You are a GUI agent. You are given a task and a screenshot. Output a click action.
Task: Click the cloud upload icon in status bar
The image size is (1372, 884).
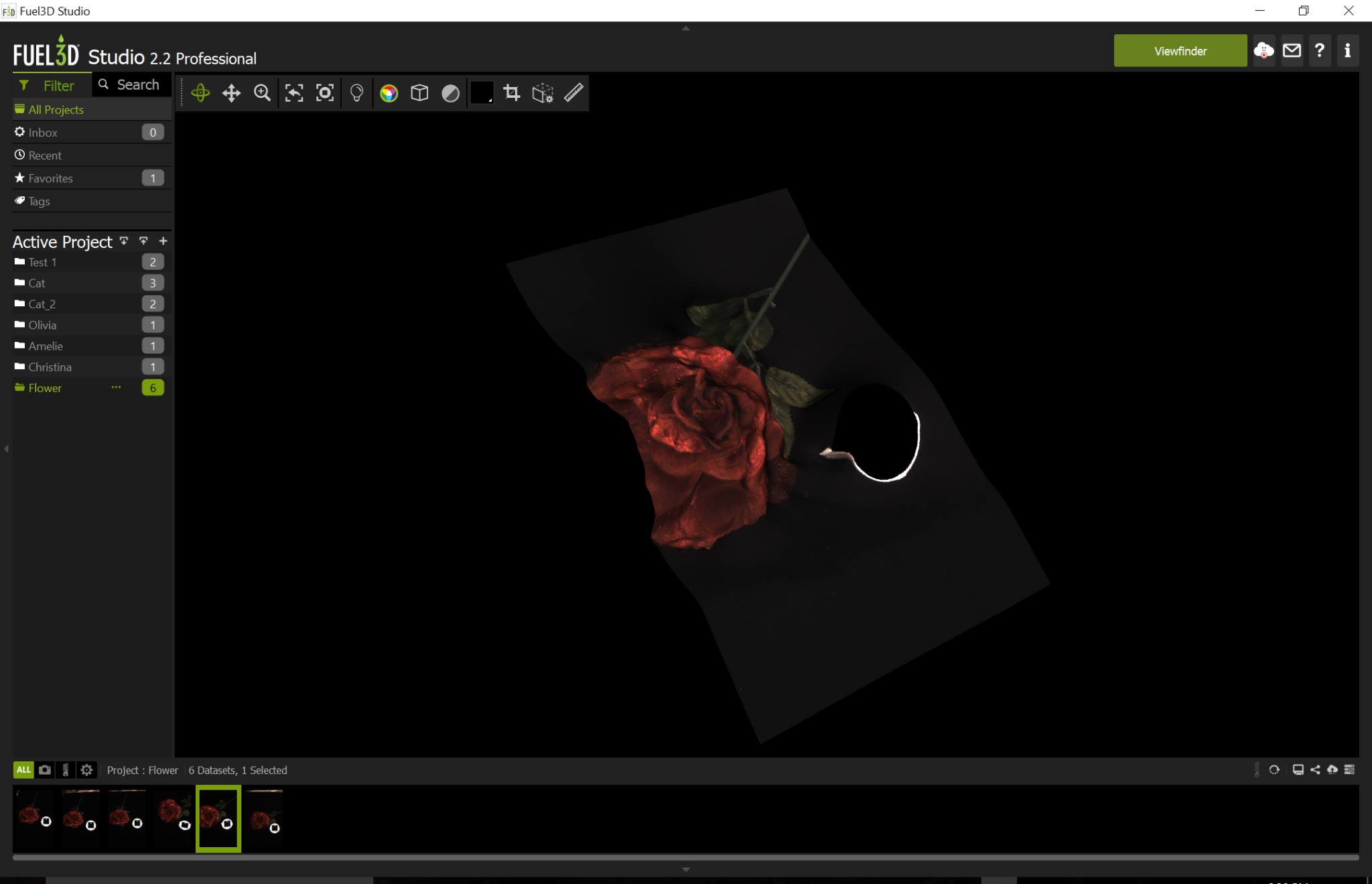[1330, 769]
